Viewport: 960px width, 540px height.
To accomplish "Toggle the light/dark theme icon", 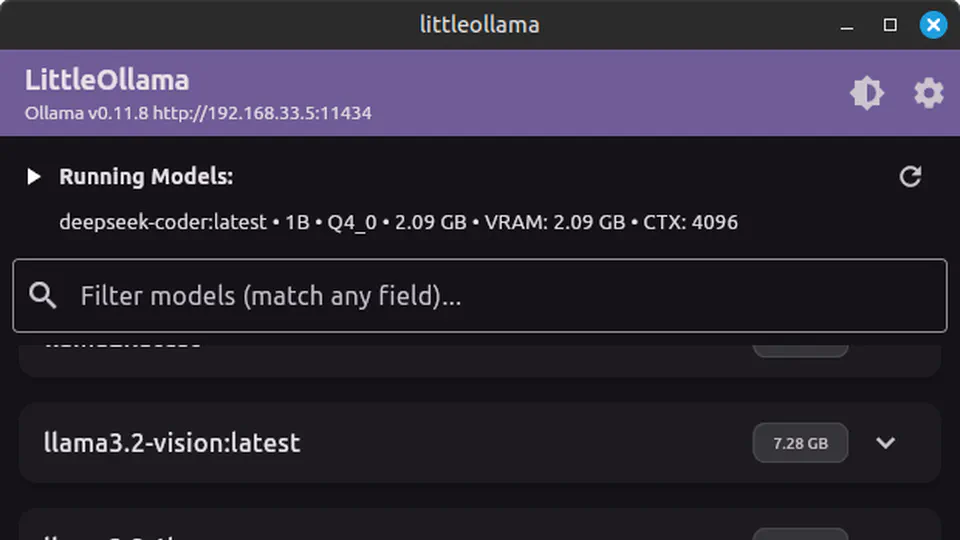I will pos(866,93).
